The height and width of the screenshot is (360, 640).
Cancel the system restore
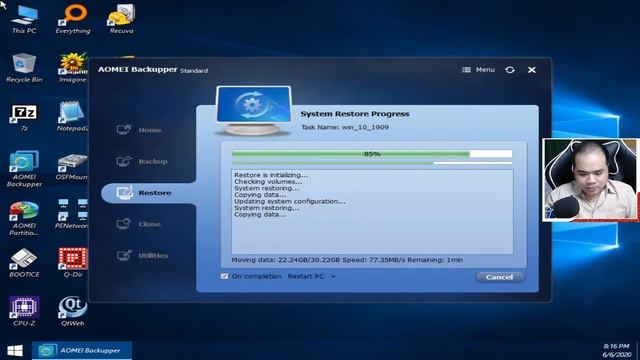pyautogui.click(x=500, y=277)
